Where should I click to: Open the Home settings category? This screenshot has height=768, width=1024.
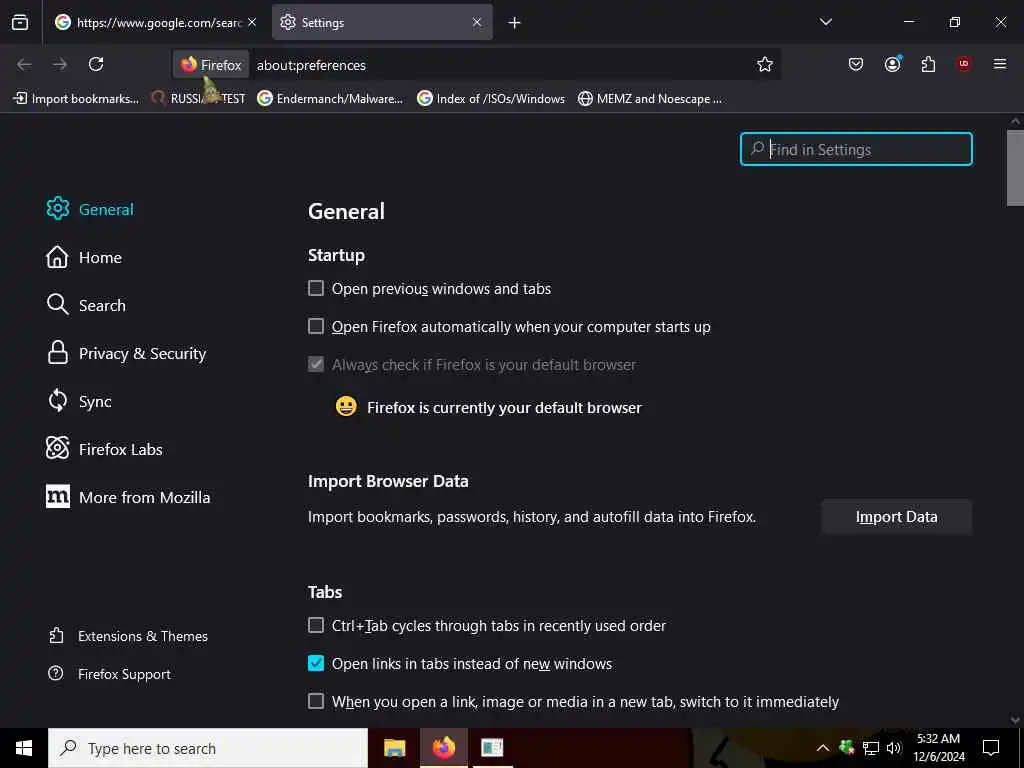[84, 257]
